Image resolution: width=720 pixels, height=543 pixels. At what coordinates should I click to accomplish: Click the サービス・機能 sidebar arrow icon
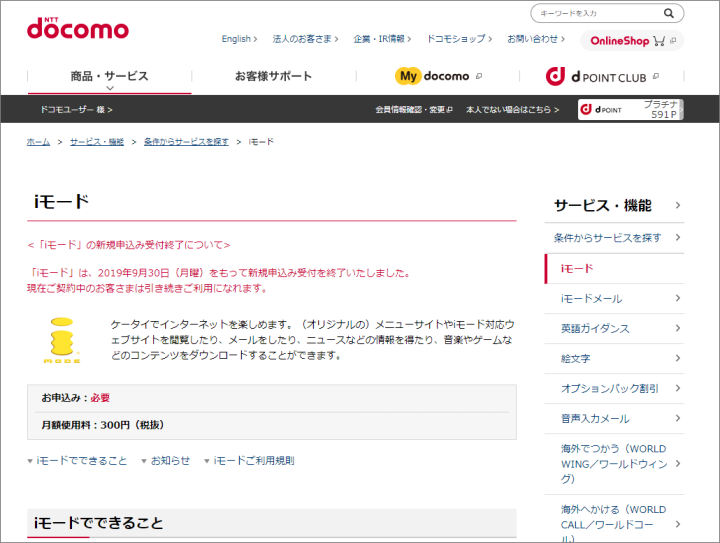[678, 206]
